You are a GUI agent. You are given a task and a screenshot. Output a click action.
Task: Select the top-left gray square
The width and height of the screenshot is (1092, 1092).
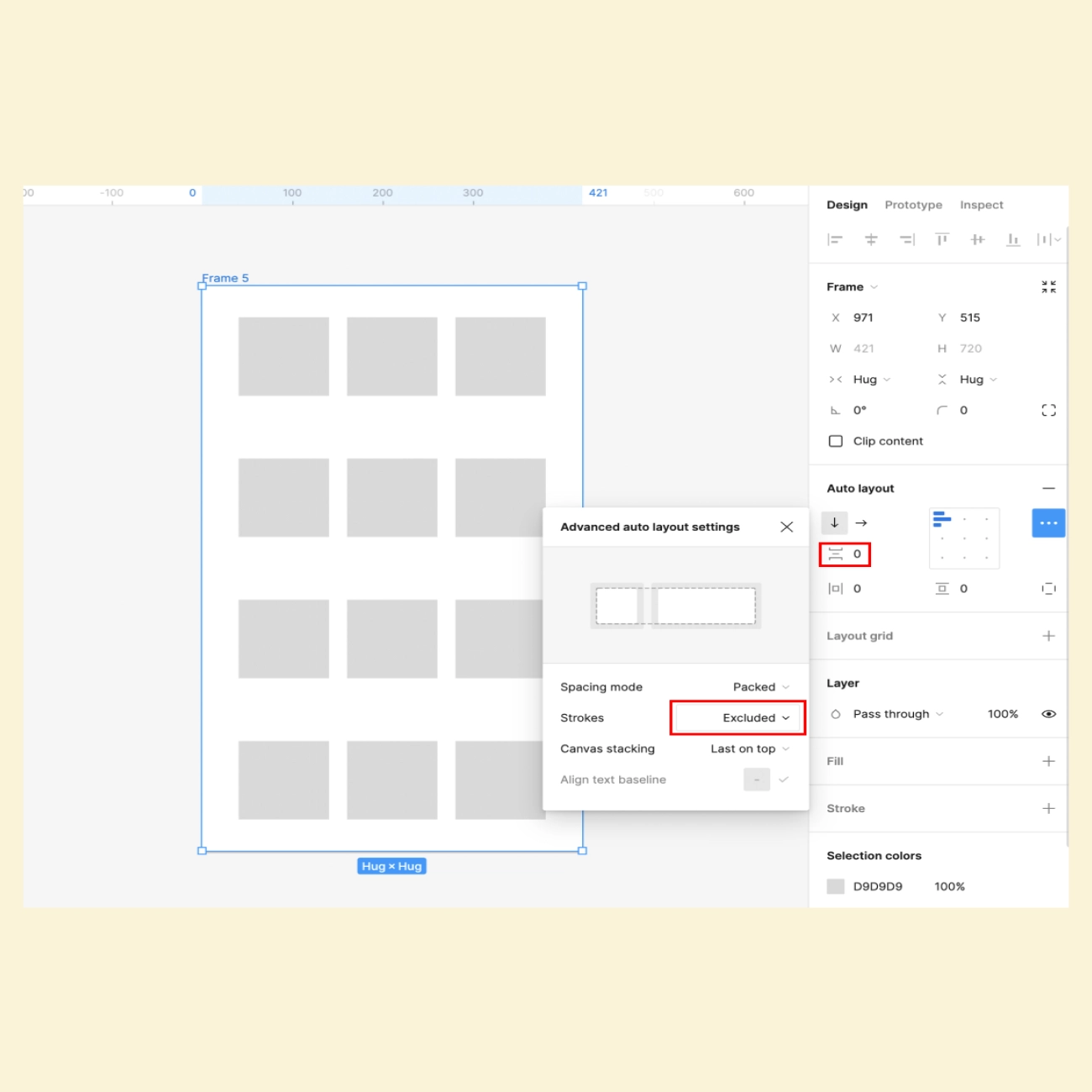[284, 357]
